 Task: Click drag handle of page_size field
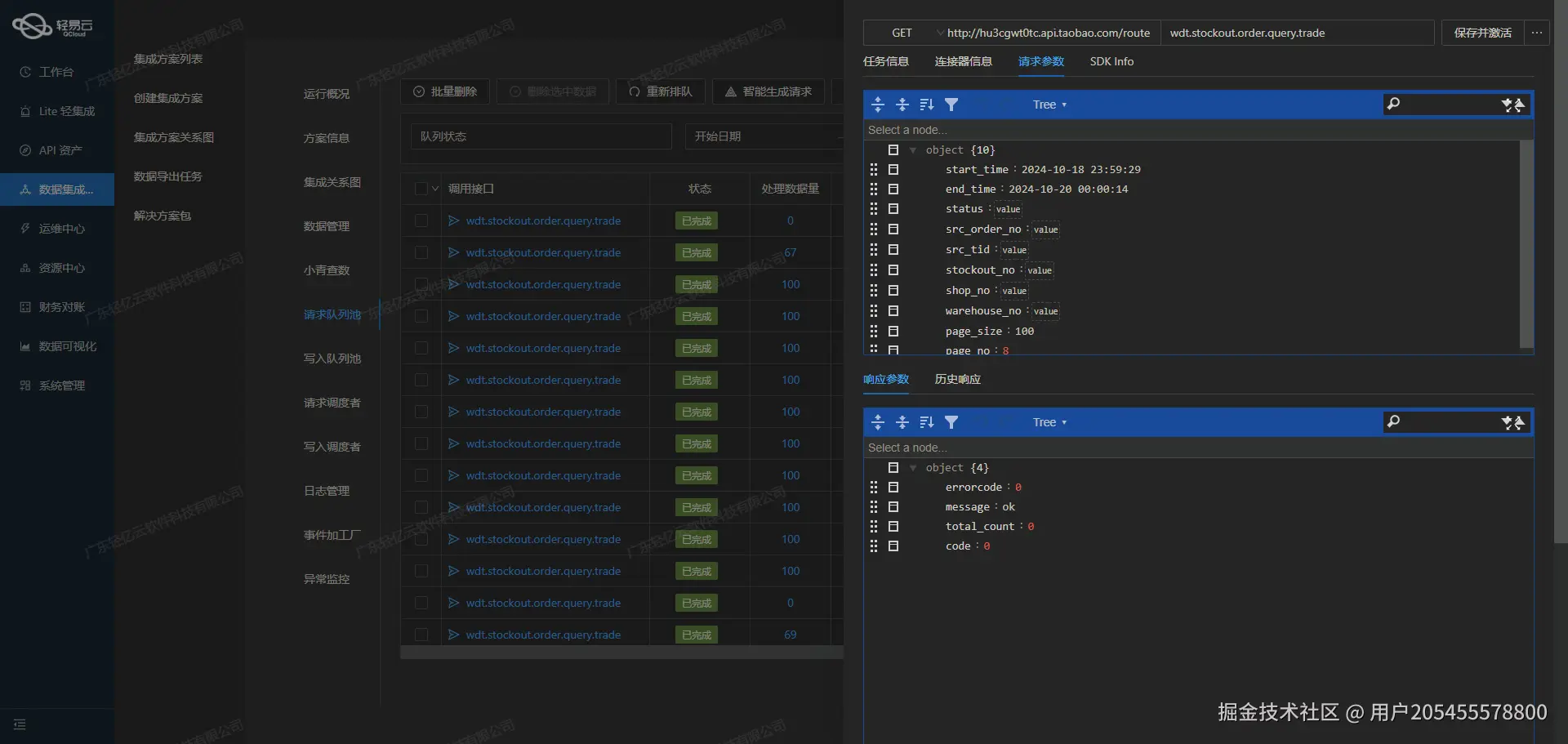pyautogui.click(x=874, y=331)
